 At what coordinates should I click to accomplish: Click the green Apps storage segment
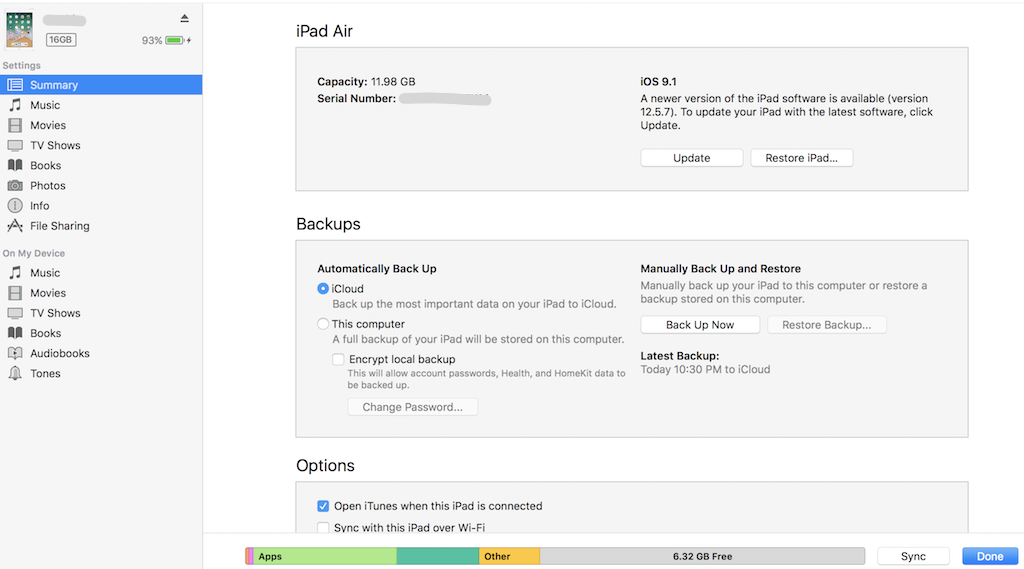tap(325, 556)
